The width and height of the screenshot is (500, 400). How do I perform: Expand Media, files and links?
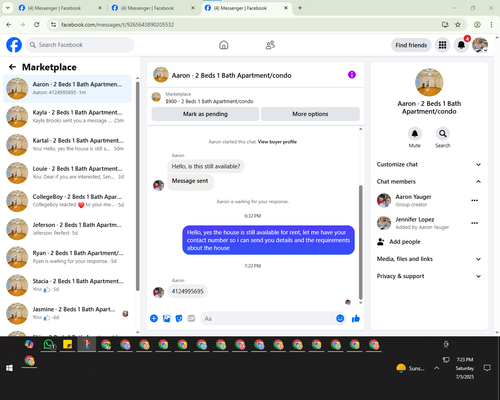point(429,259)
